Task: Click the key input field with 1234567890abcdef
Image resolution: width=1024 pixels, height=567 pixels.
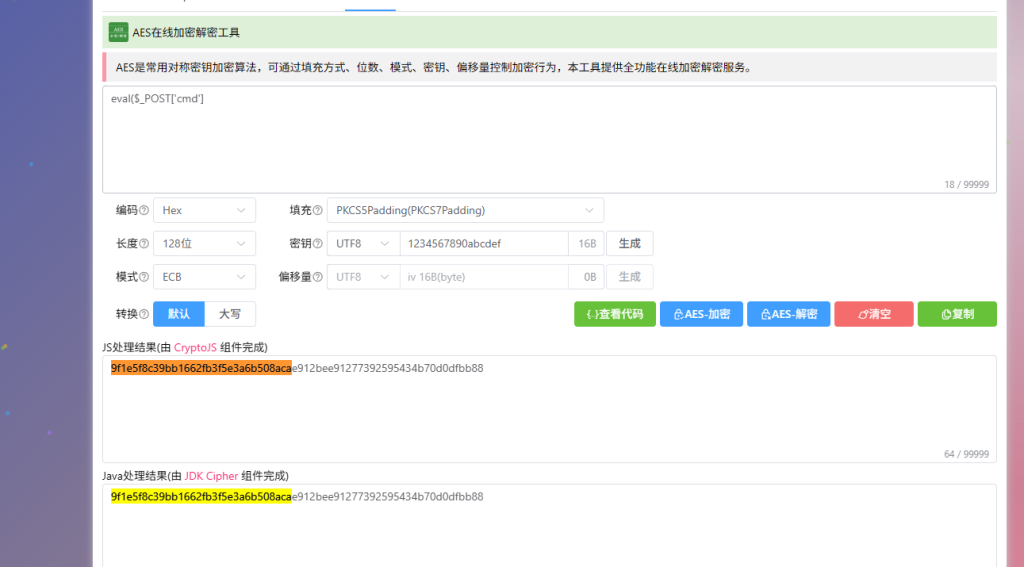Action: (x=483, y=244)
